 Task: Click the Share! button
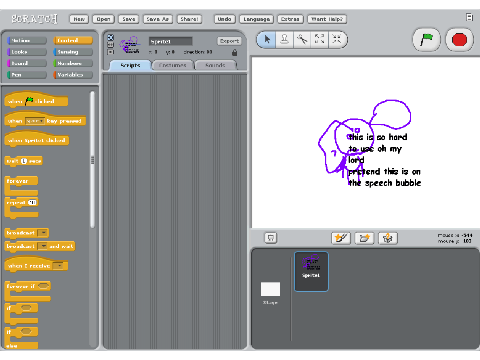tap(189, 19)
